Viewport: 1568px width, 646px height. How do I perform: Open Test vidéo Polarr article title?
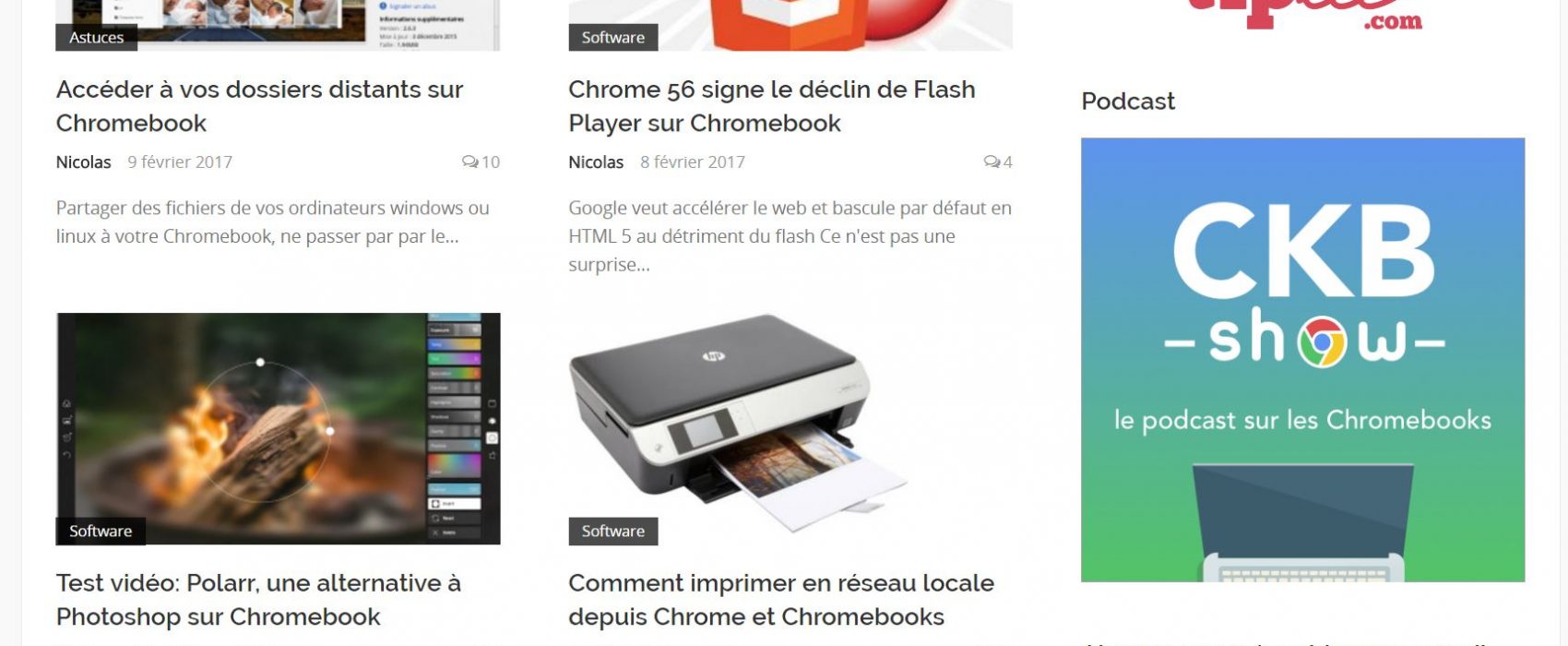[258, 600]
